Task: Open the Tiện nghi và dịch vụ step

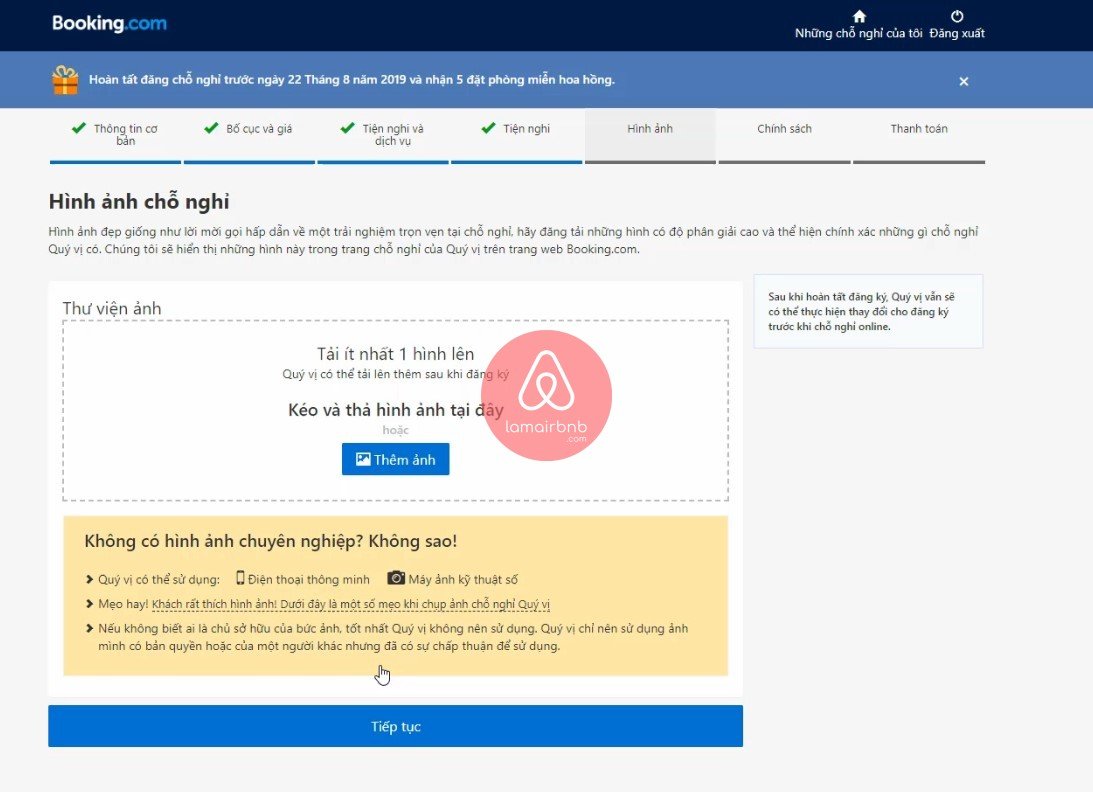Action: pos(383,135)
